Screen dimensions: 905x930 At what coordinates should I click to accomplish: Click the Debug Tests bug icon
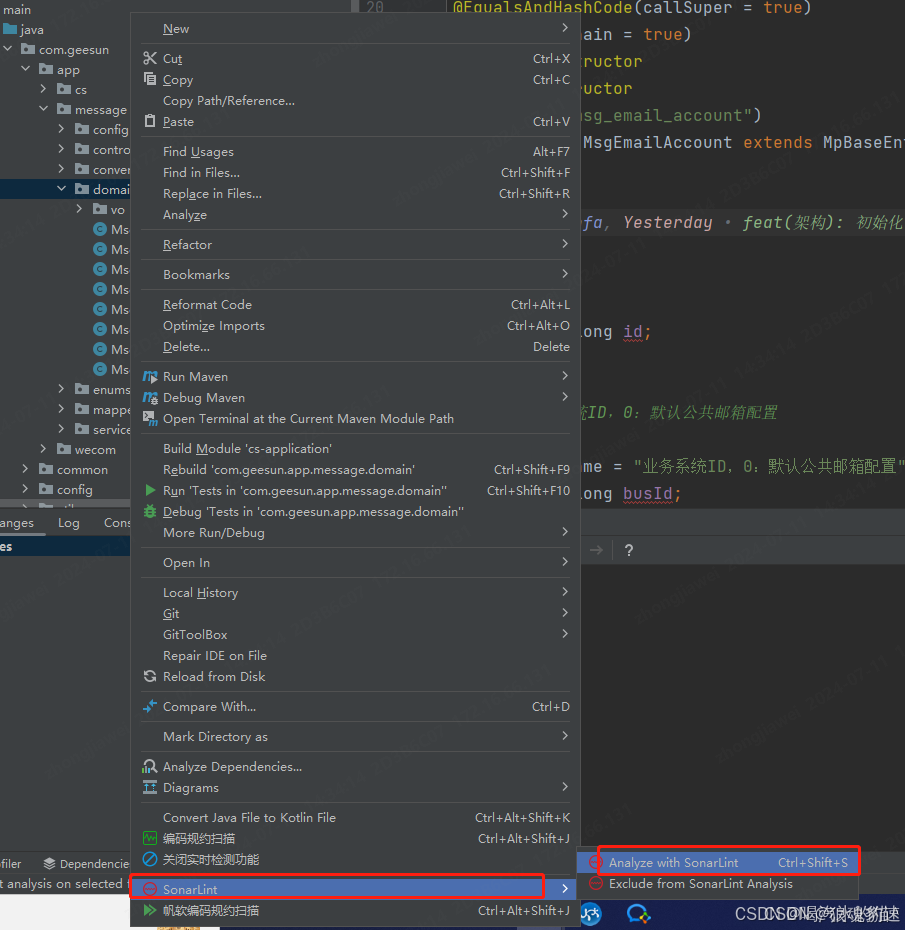[150, 511]
